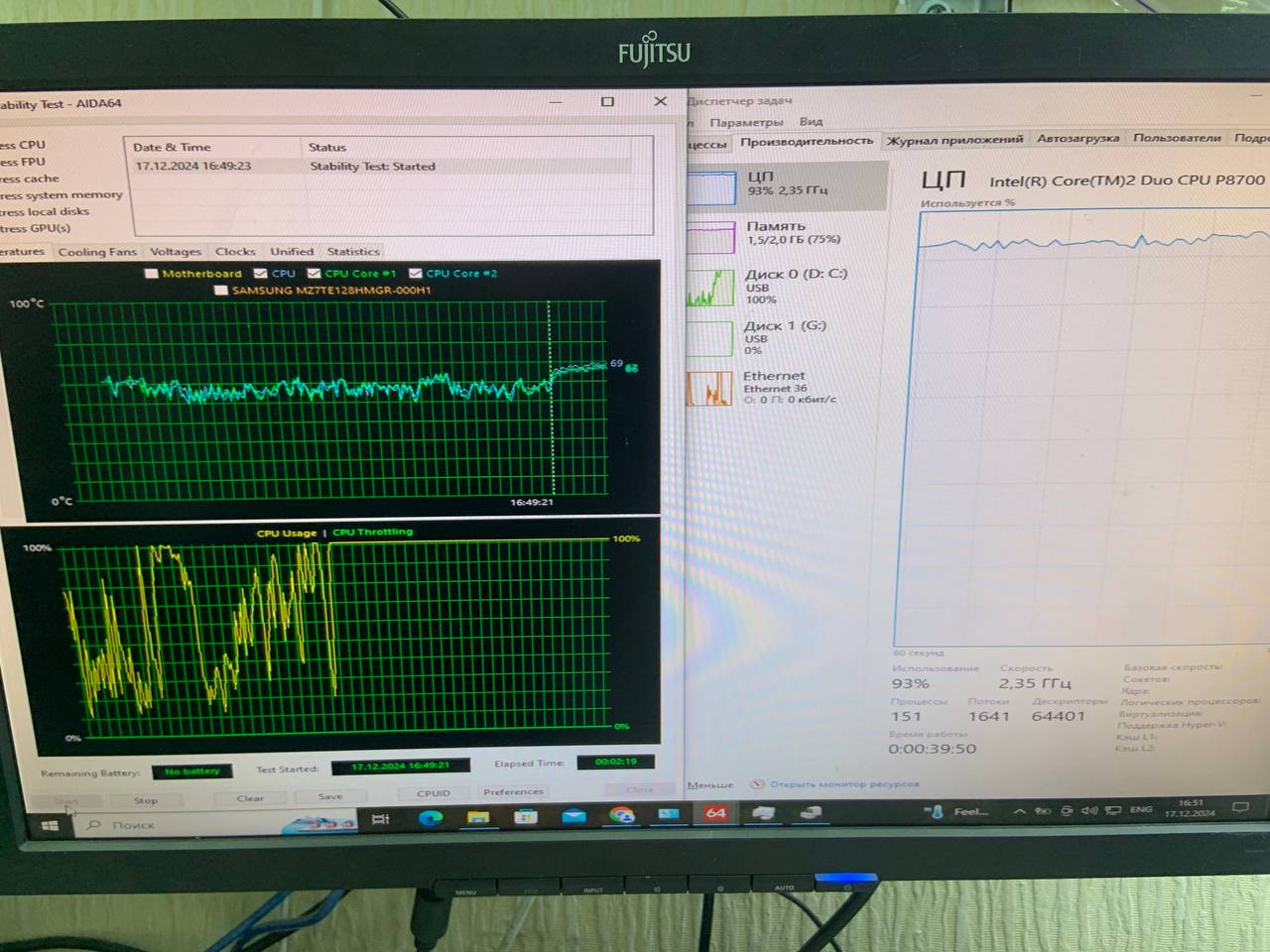
Task: Click the Test Started timestamp field
Action: click(401, 766)
